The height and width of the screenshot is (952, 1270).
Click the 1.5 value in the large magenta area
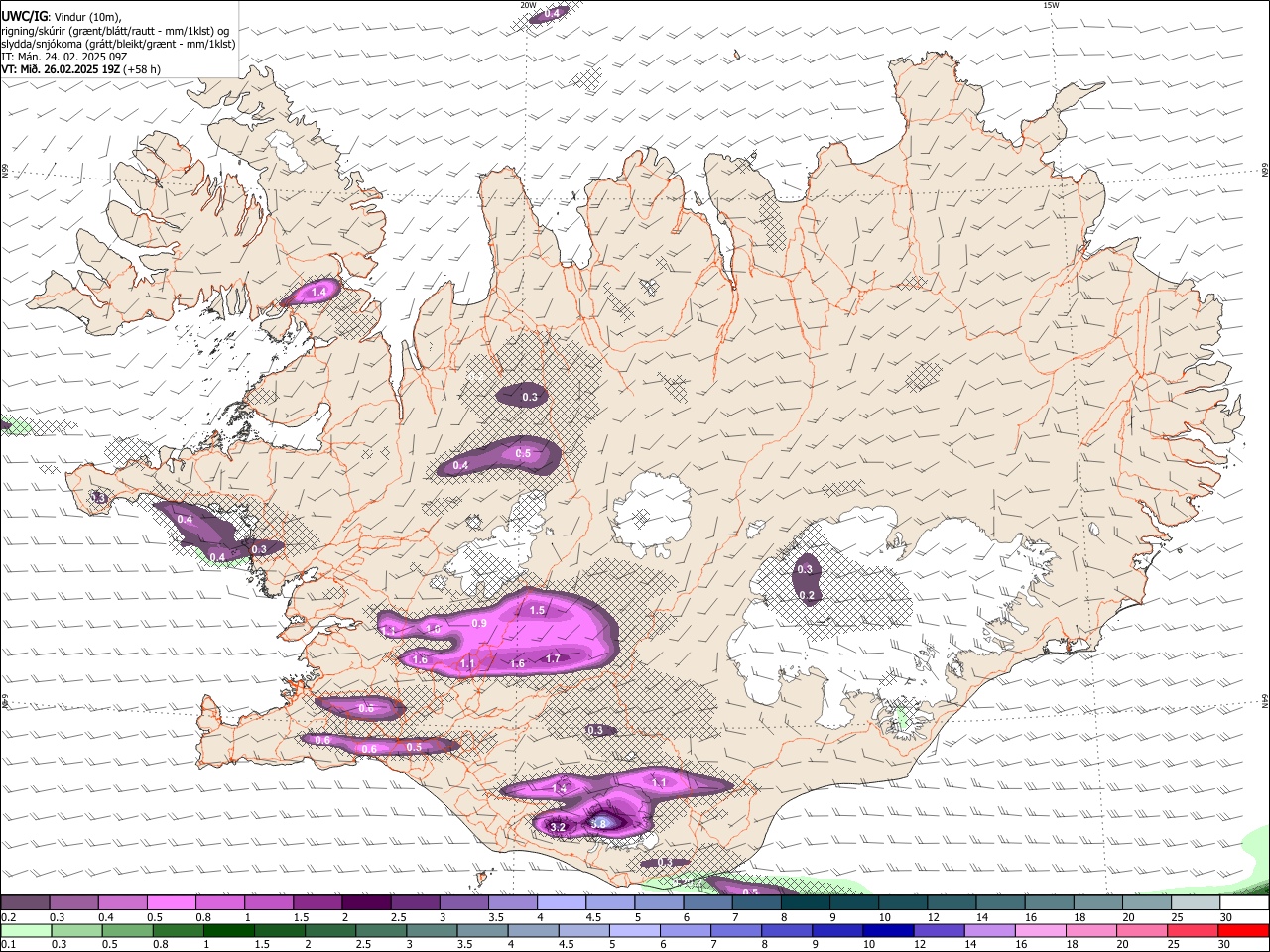point(538,610)
